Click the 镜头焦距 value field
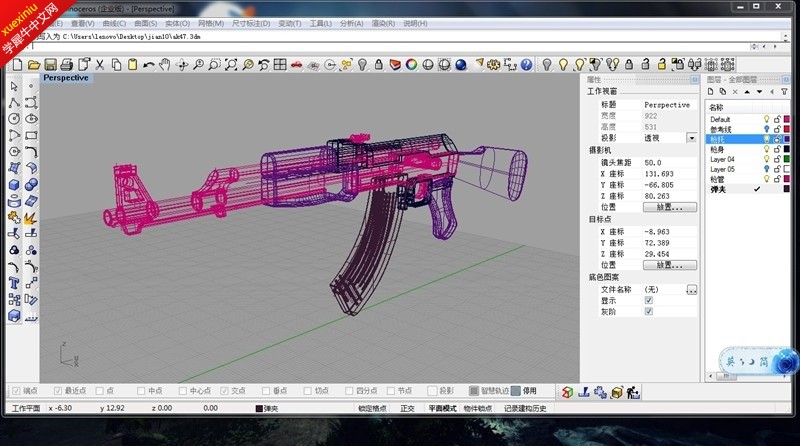 (669, 162)
